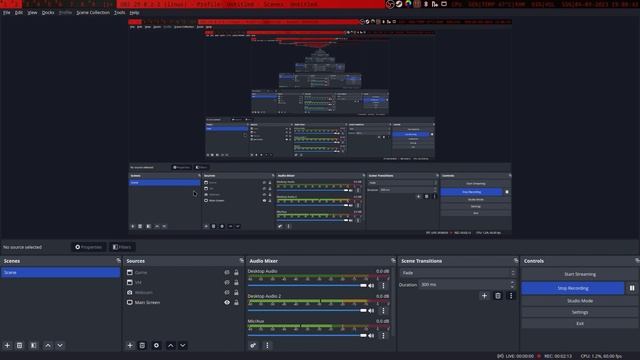Open Audio Mixer options three-dot menu
Image resolution: width=640 pixels, height=360 pixels.
click(267, 345)
